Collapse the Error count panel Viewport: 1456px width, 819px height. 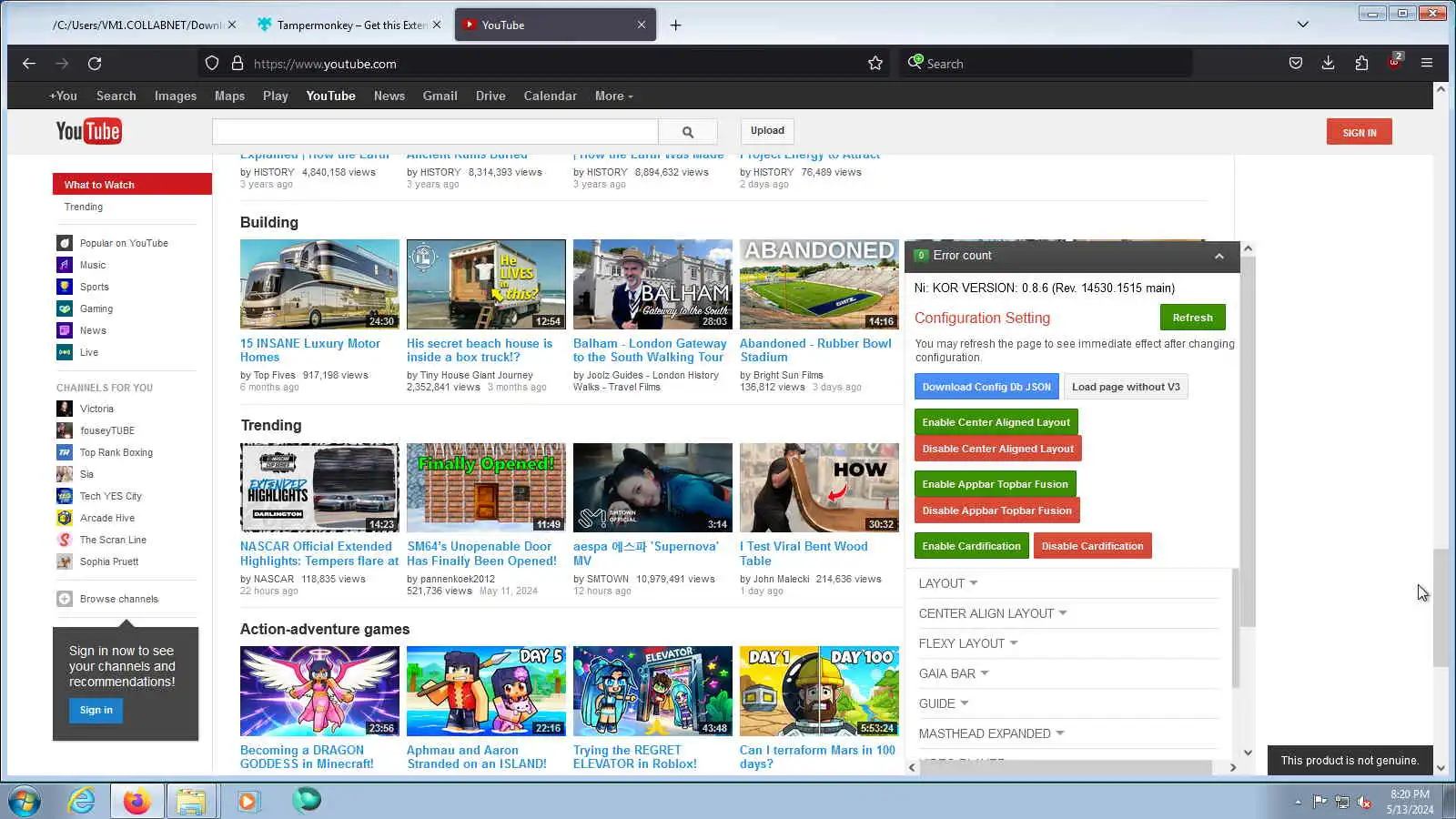[1219, 257]
